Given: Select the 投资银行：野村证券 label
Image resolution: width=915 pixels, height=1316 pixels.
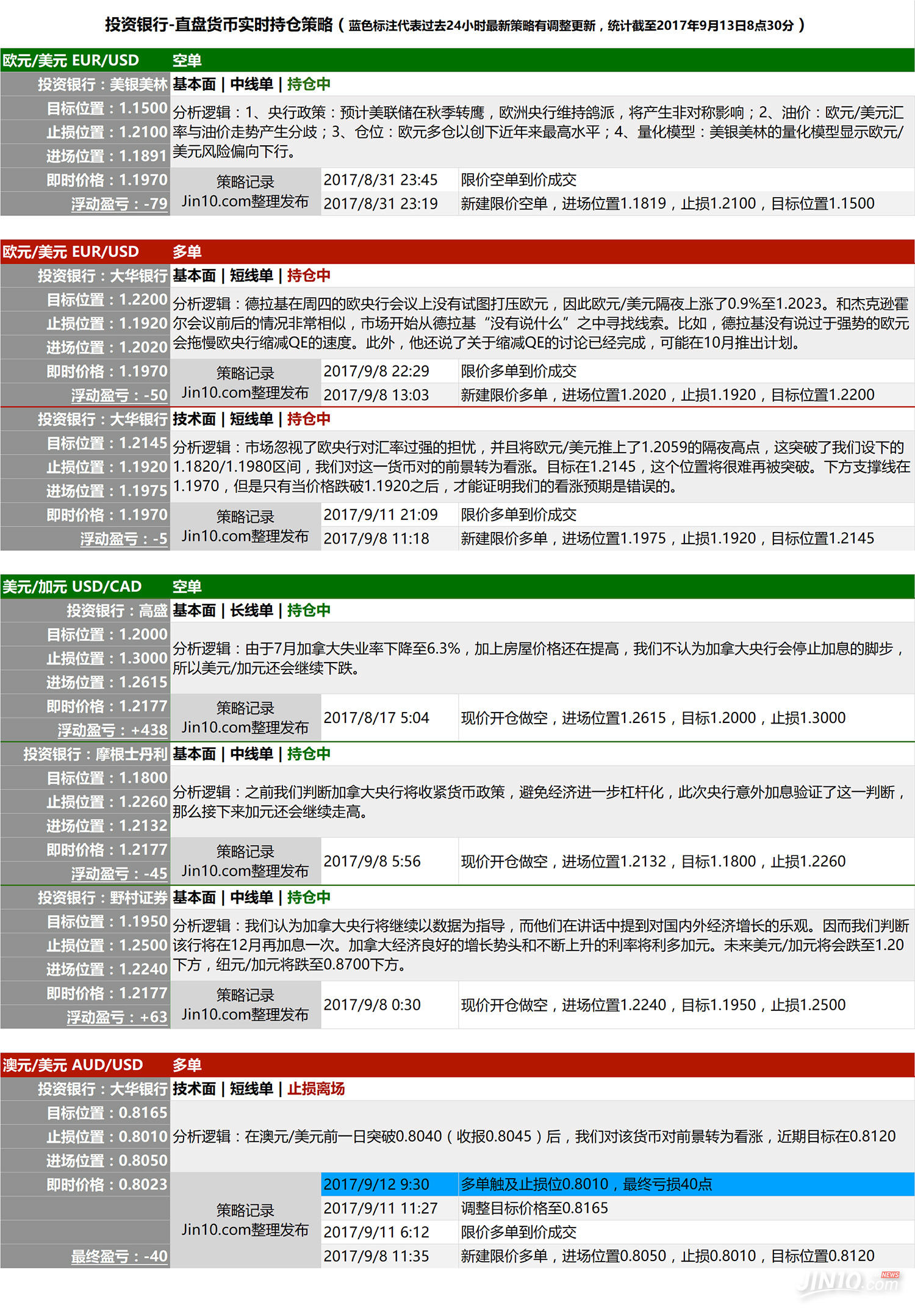Looking at the screenshot, I should point(102,897).
